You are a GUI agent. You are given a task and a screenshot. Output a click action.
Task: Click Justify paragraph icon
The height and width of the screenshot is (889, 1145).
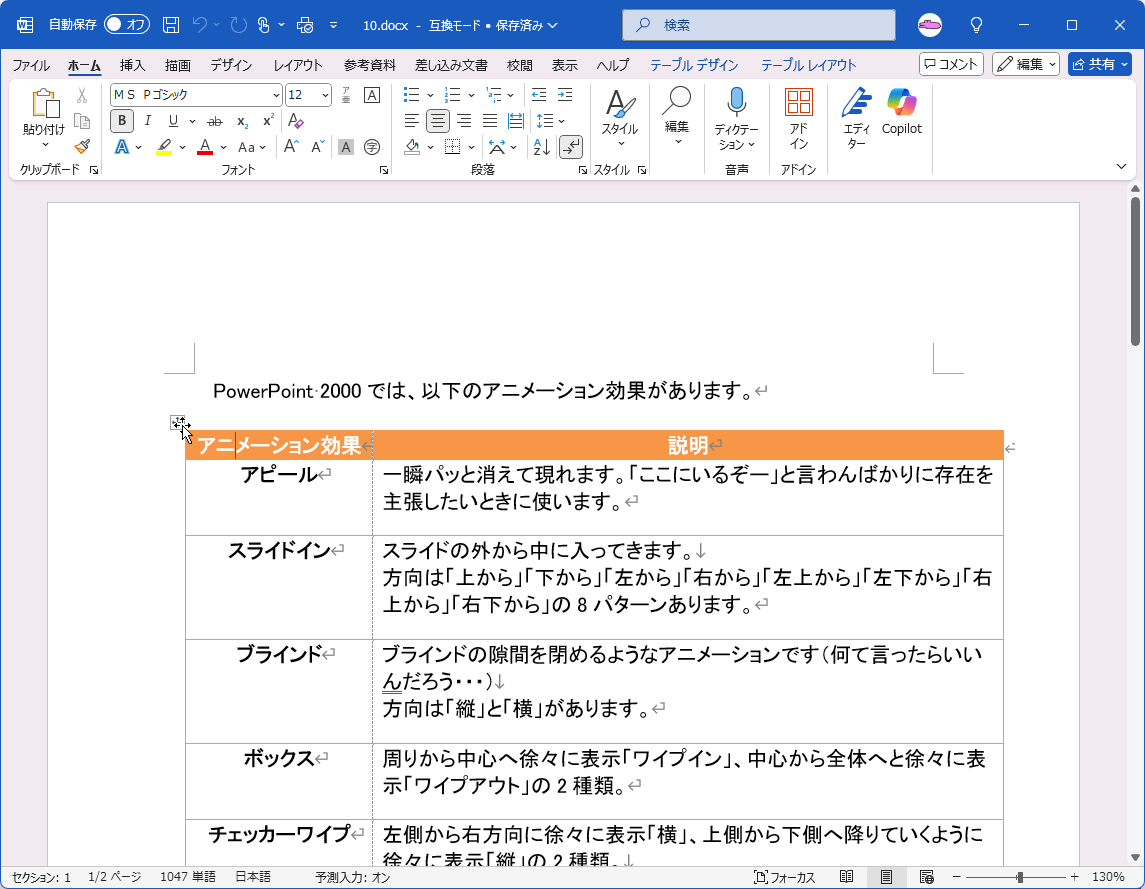click(490, 121)
